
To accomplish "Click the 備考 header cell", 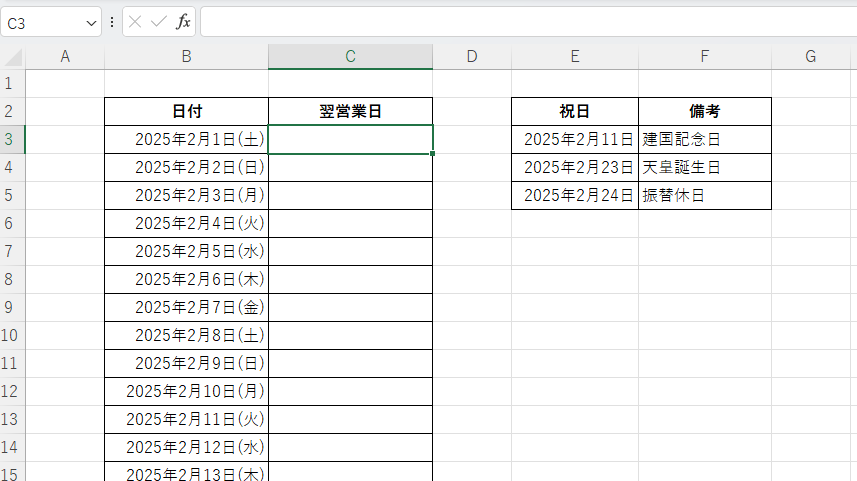I will coord(705,112).
